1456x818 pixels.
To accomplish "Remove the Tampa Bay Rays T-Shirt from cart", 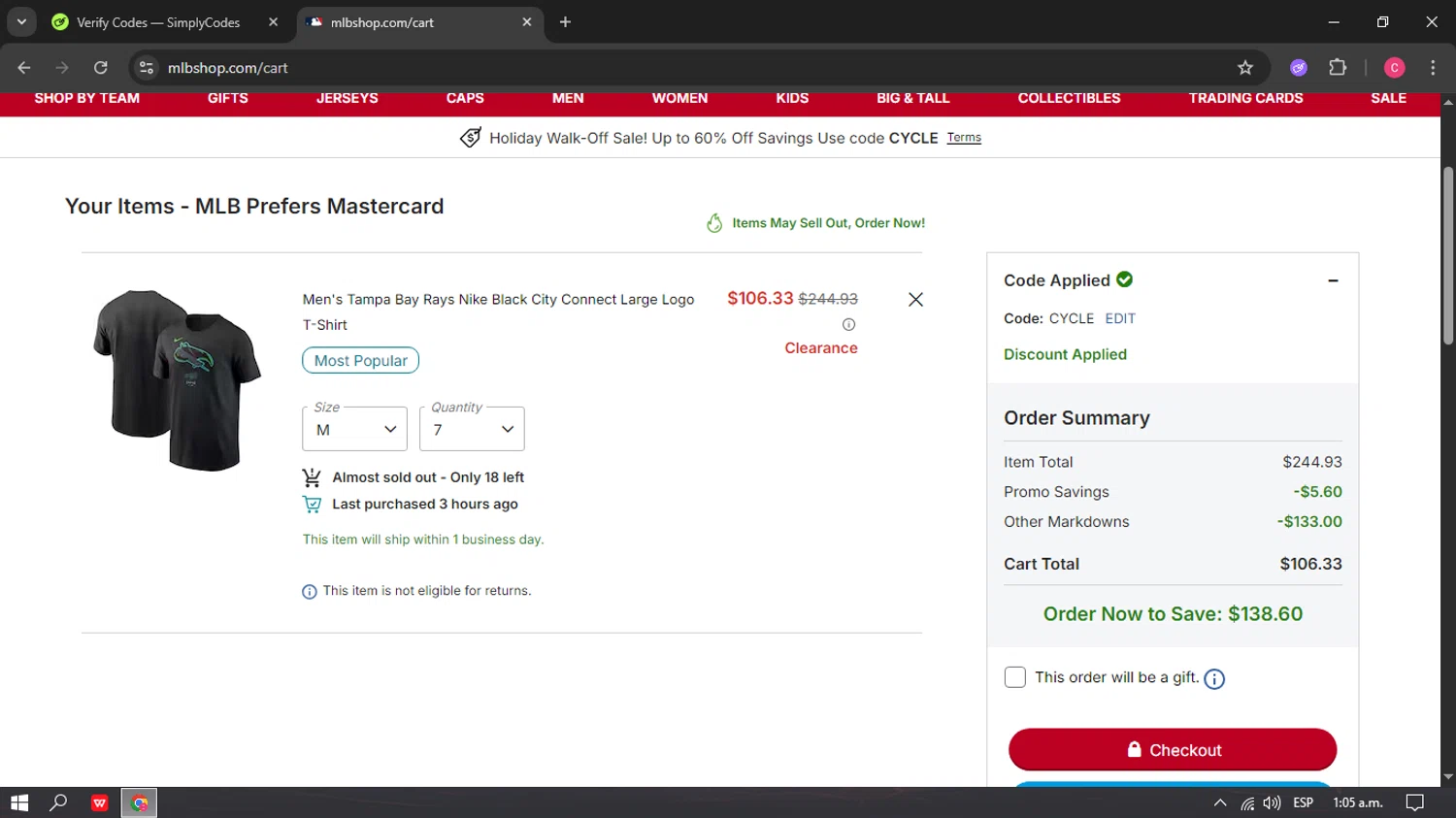I will (915, 299).
